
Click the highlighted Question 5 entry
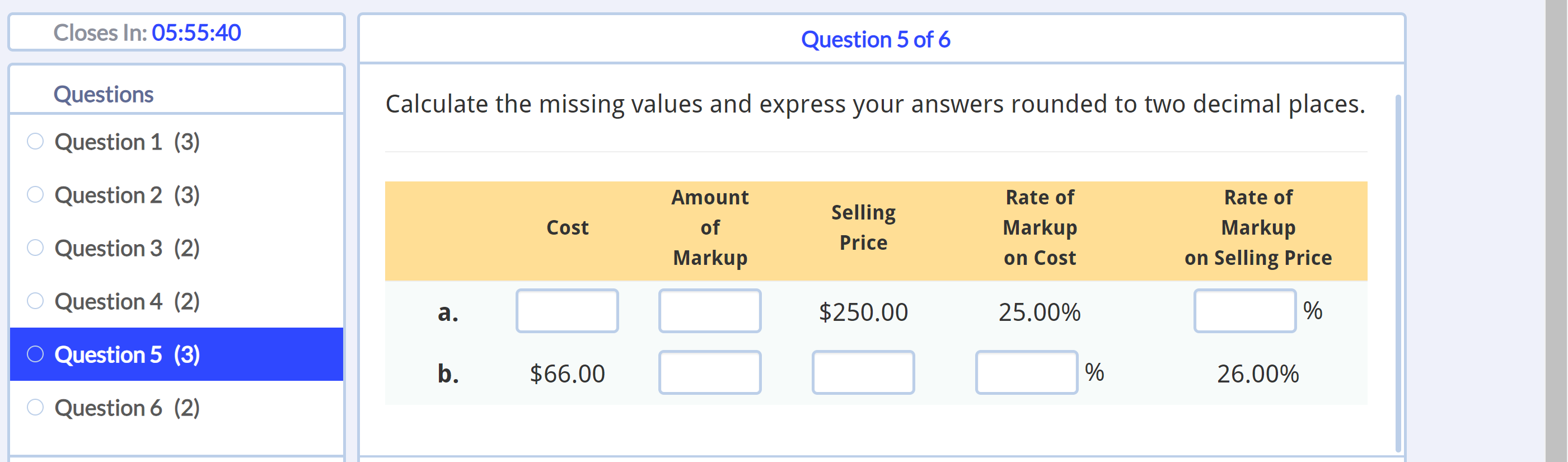click(x=127, y=354)
